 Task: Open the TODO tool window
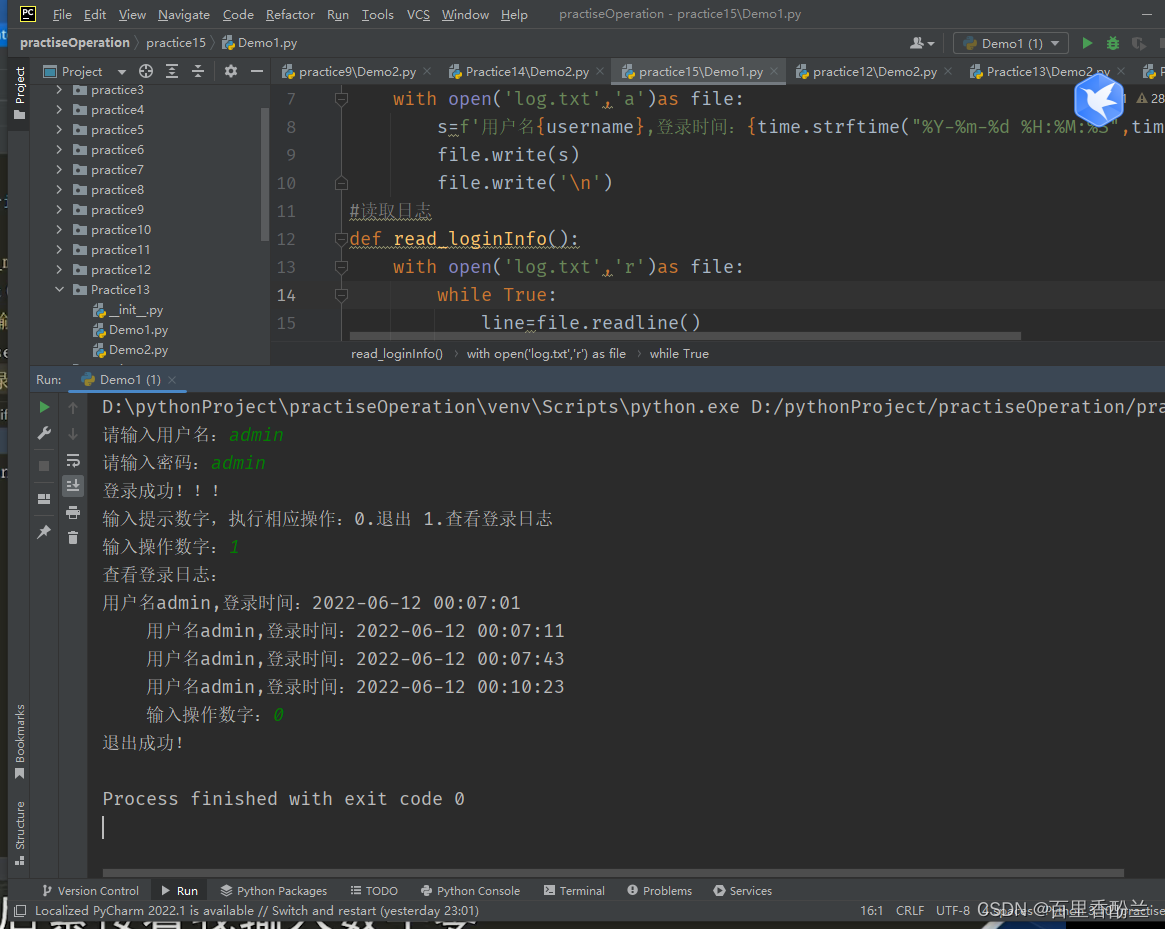[x=374, y=890]
